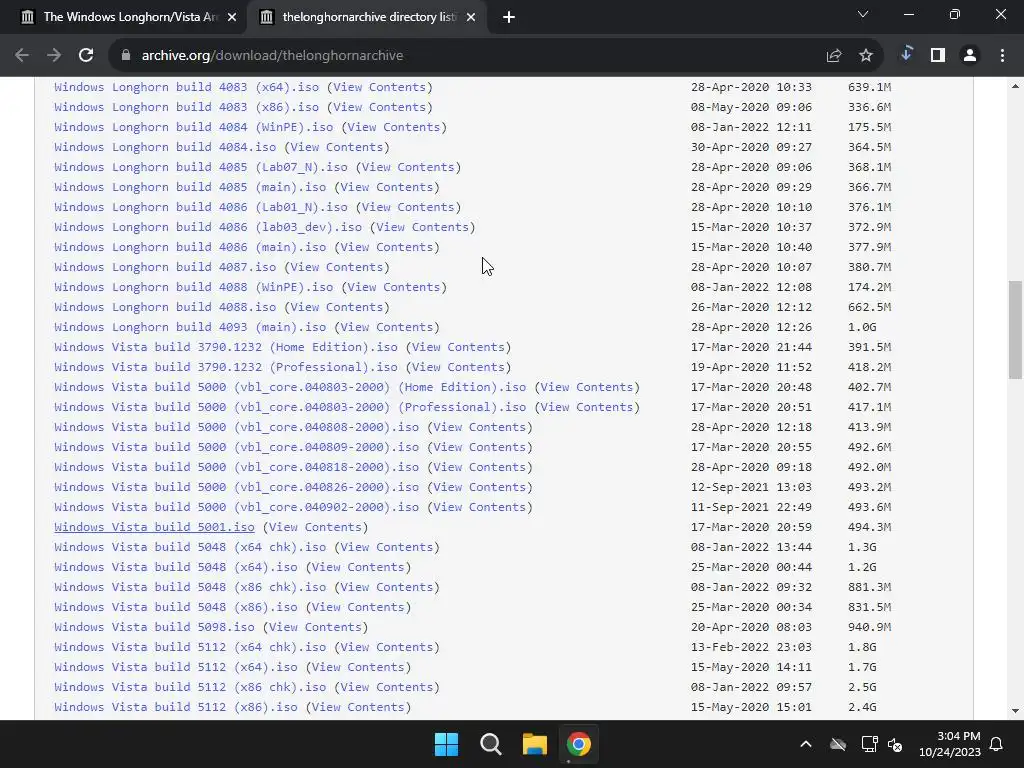The width and height of the screenshot is (1024, 768).
Task: Click the page vertical scrollbar thumb
Action: [1015, 330]
